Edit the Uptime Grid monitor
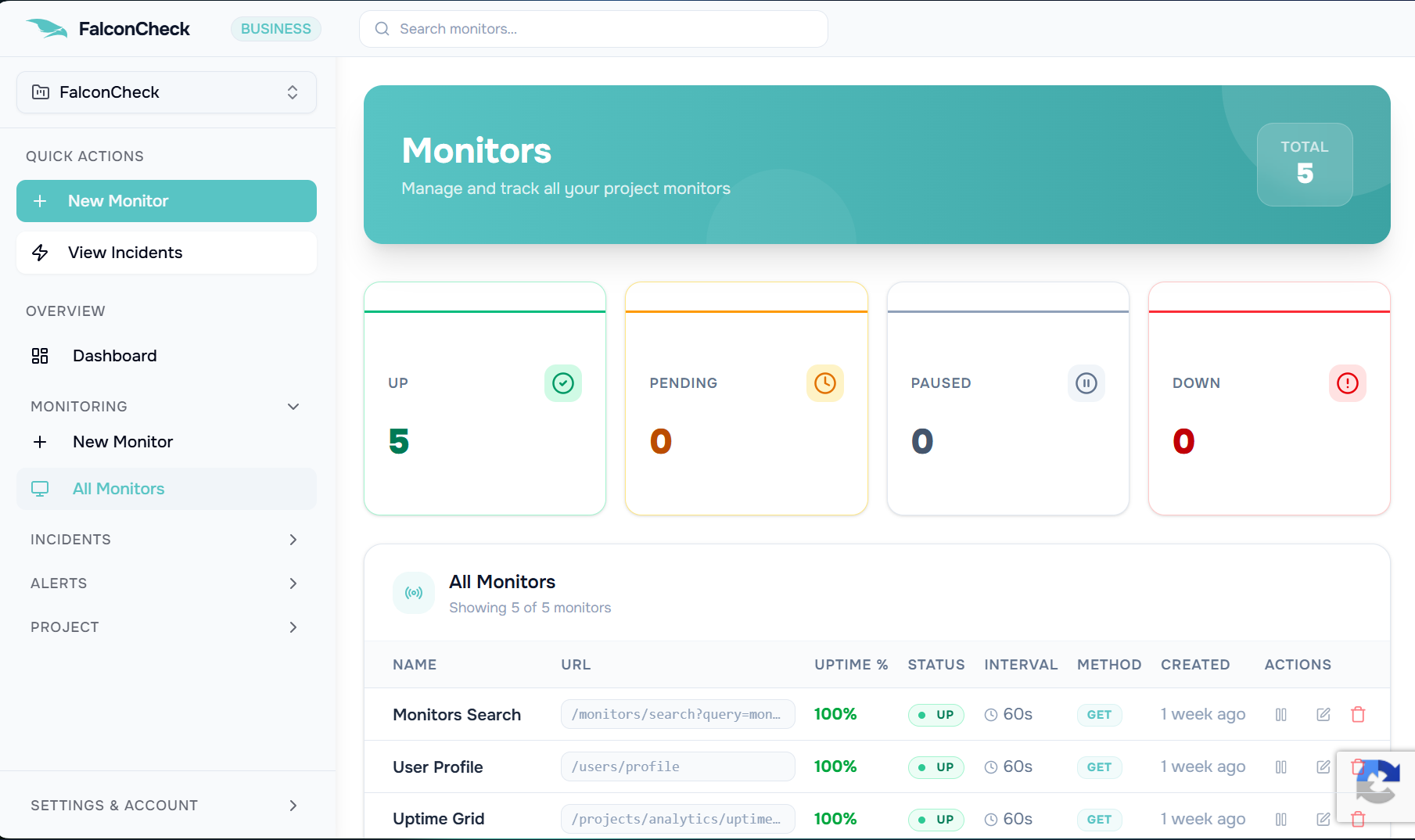This screenshot has height=840, width=1415. pyautogui.click(x=1323, y=819)
